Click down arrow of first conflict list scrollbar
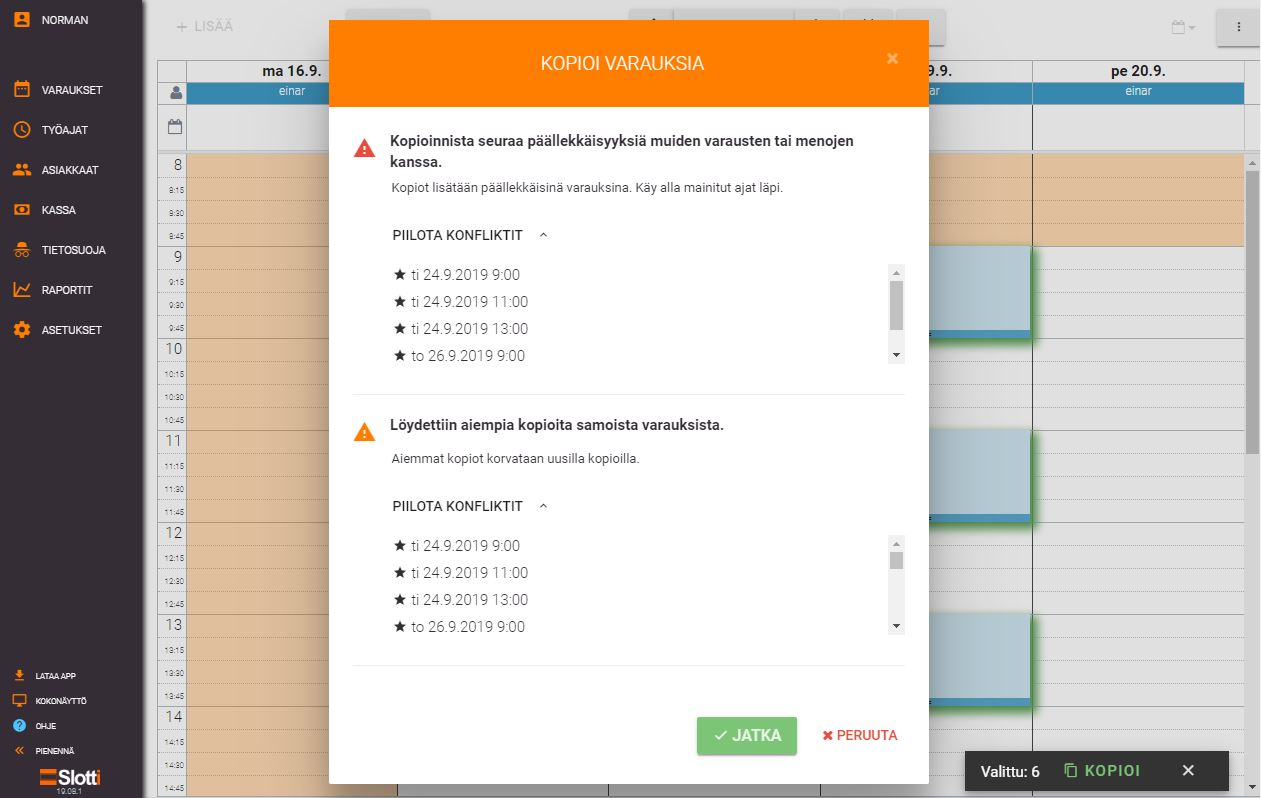This screenshot has width=1261, height=798. 896,355
